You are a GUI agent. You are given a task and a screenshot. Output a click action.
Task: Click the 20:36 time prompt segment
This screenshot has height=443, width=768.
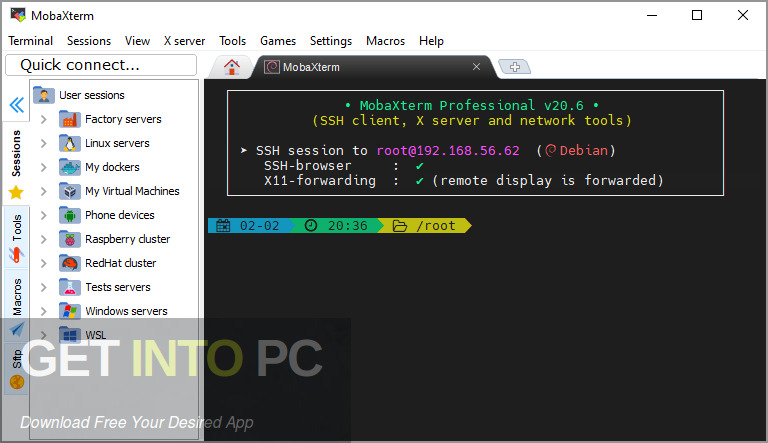[337, 225]
